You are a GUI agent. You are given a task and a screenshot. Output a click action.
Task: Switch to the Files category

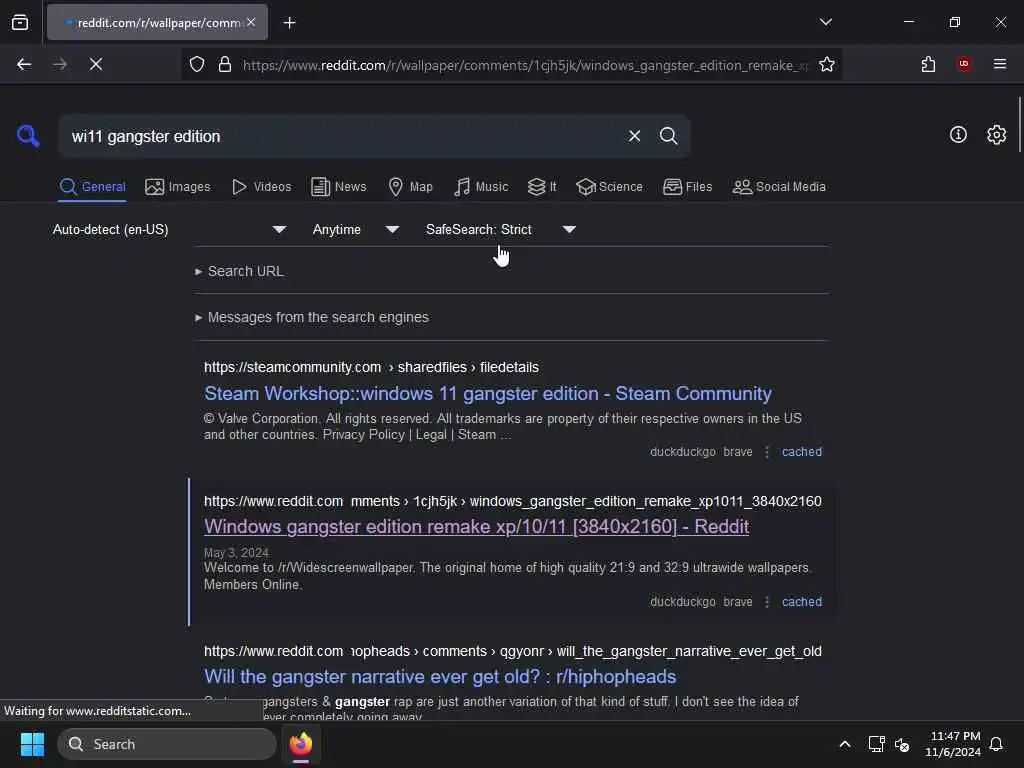(x=687, y=187)
